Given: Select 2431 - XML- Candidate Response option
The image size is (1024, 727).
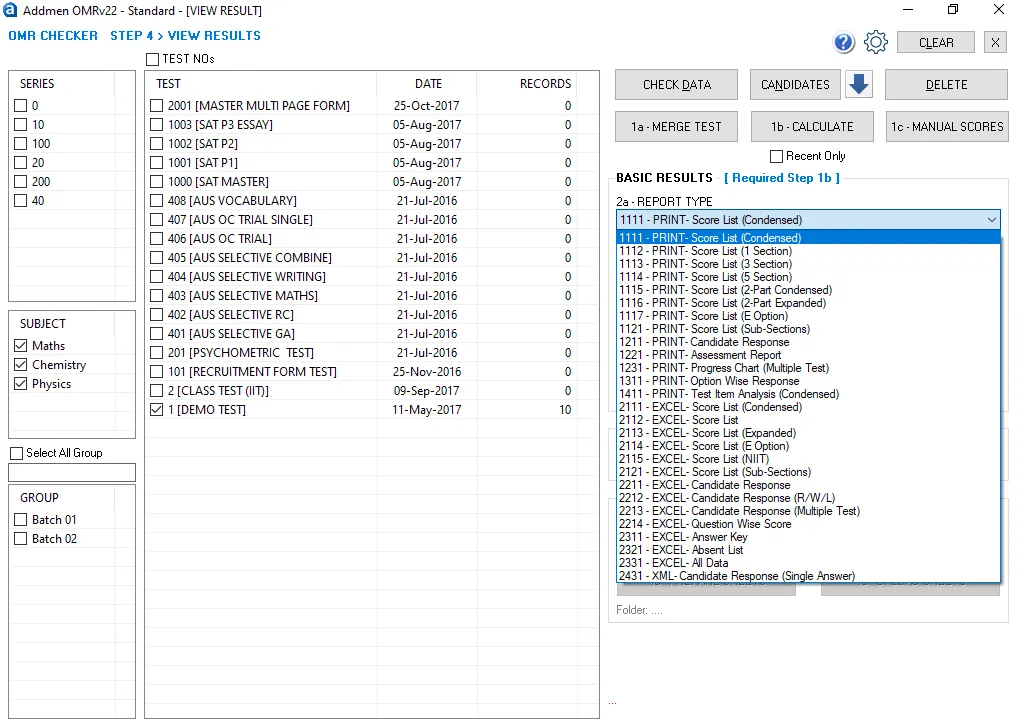Looking at the screenshot, I should (x=808, y=576).
